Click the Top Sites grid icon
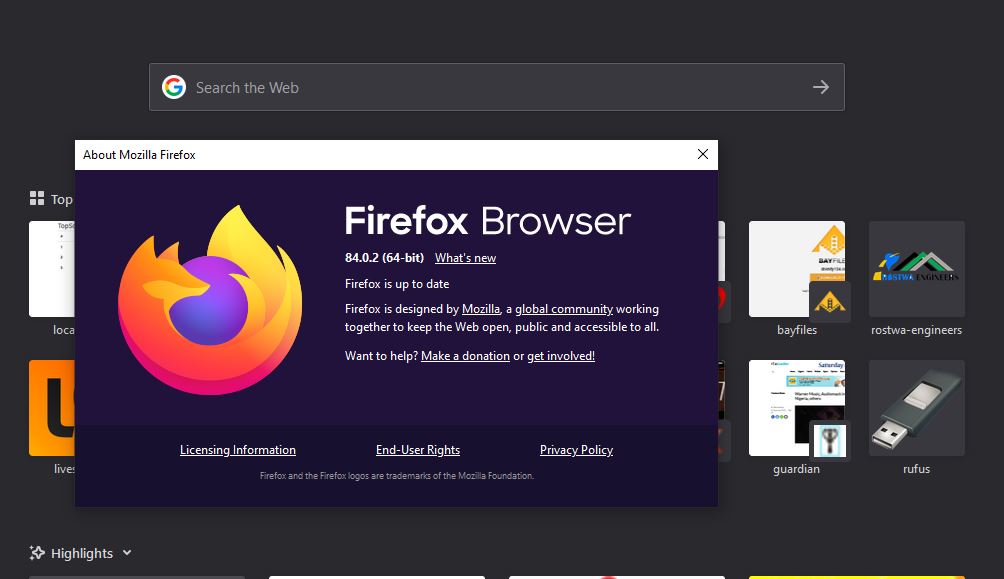 point(36,199)
